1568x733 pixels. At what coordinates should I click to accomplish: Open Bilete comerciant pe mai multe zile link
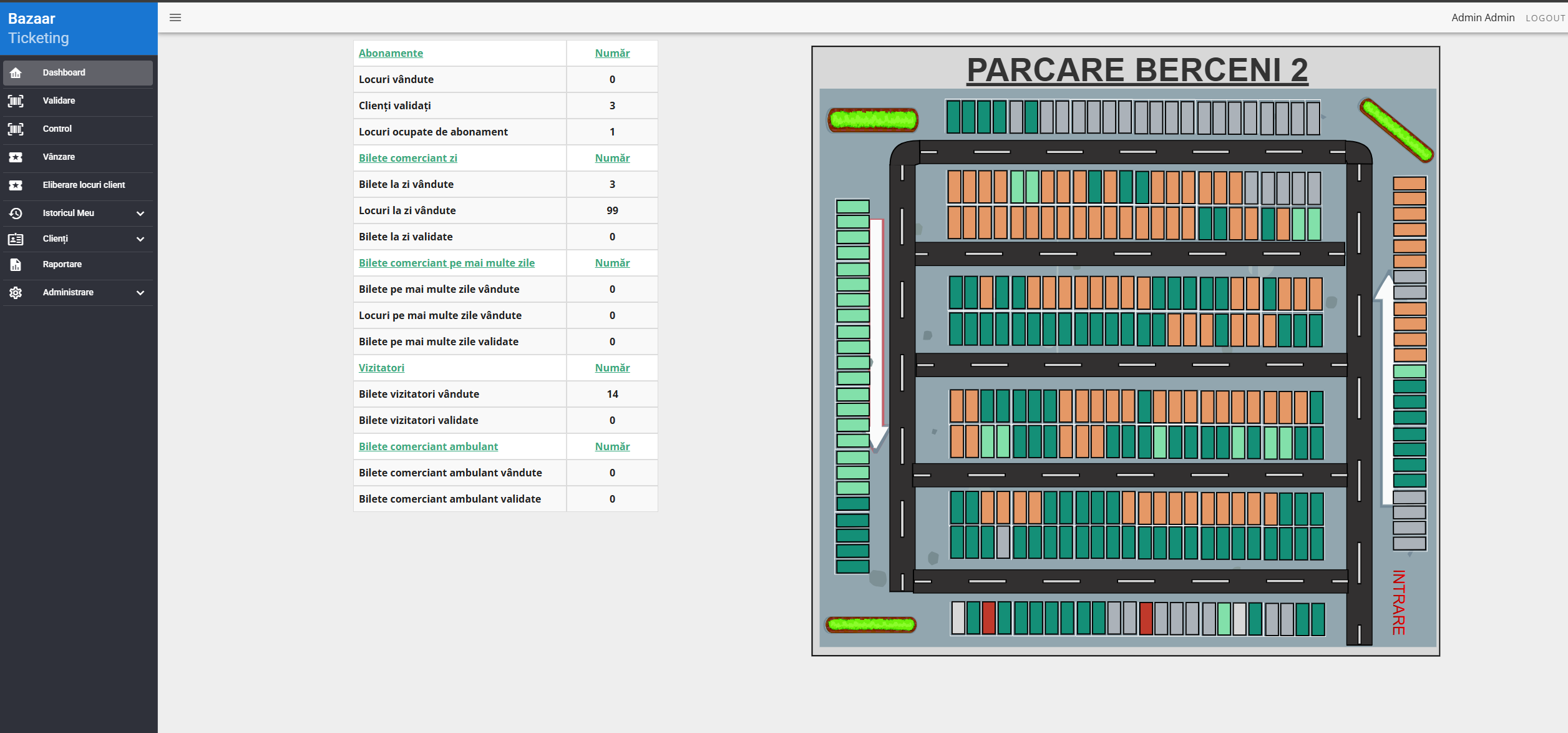point(447,263)
